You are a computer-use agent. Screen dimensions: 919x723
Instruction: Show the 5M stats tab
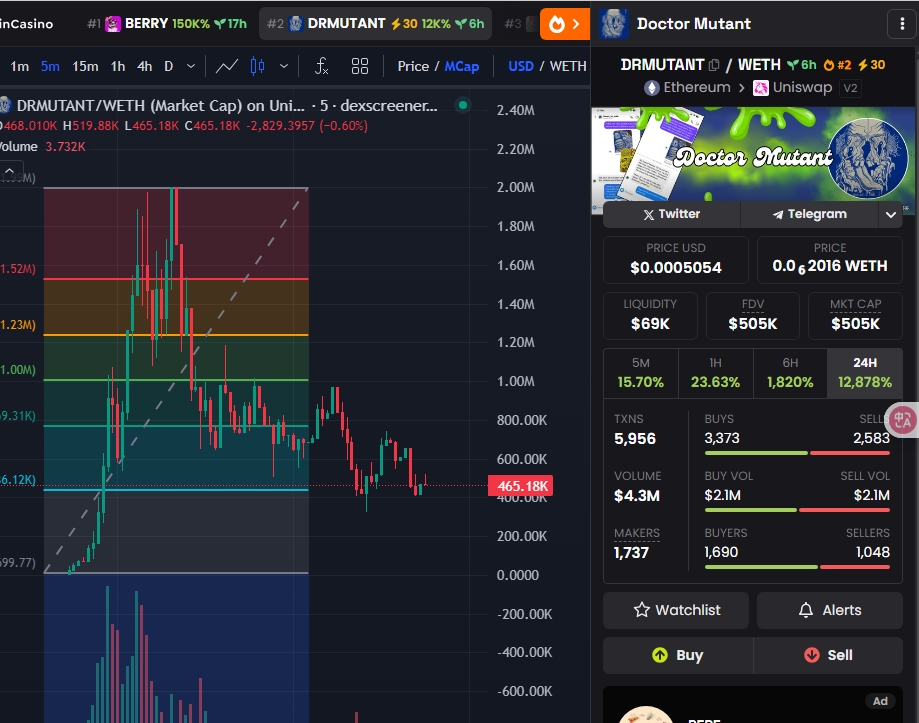(x=641, y=373)
